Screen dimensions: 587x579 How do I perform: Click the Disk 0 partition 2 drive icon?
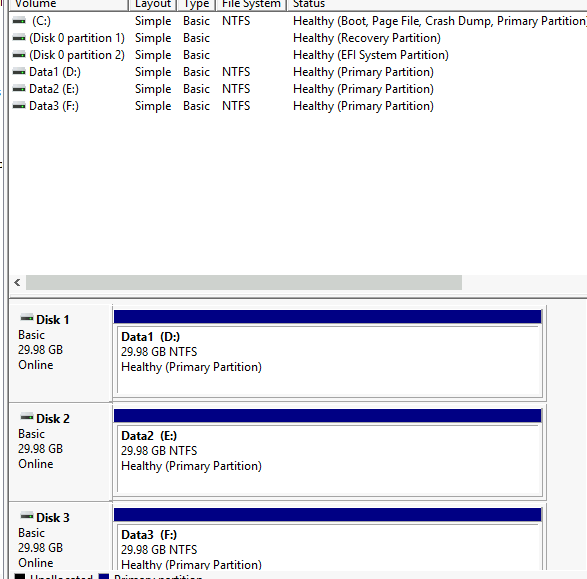[19, 55]
